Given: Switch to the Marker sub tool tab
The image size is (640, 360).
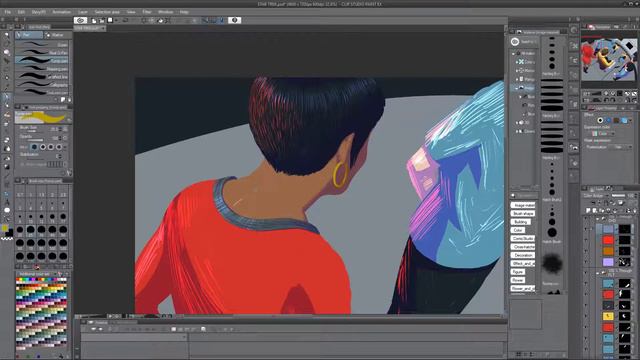Looking at the screenshot, I should point(57,35).
